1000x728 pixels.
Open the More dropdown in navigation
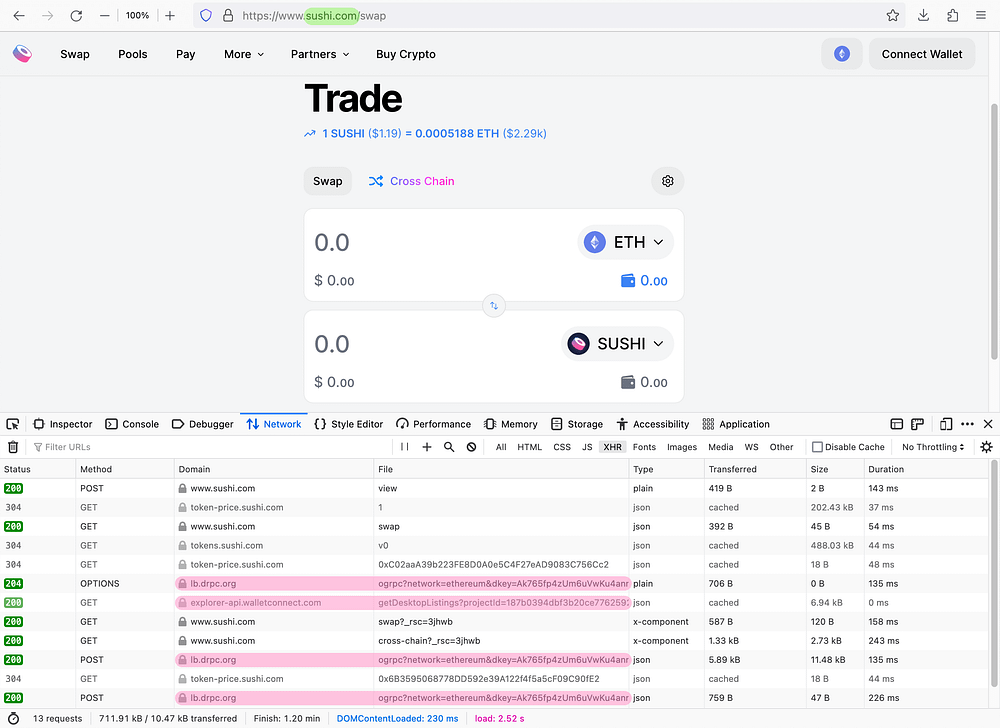click(x=244, y=54)
